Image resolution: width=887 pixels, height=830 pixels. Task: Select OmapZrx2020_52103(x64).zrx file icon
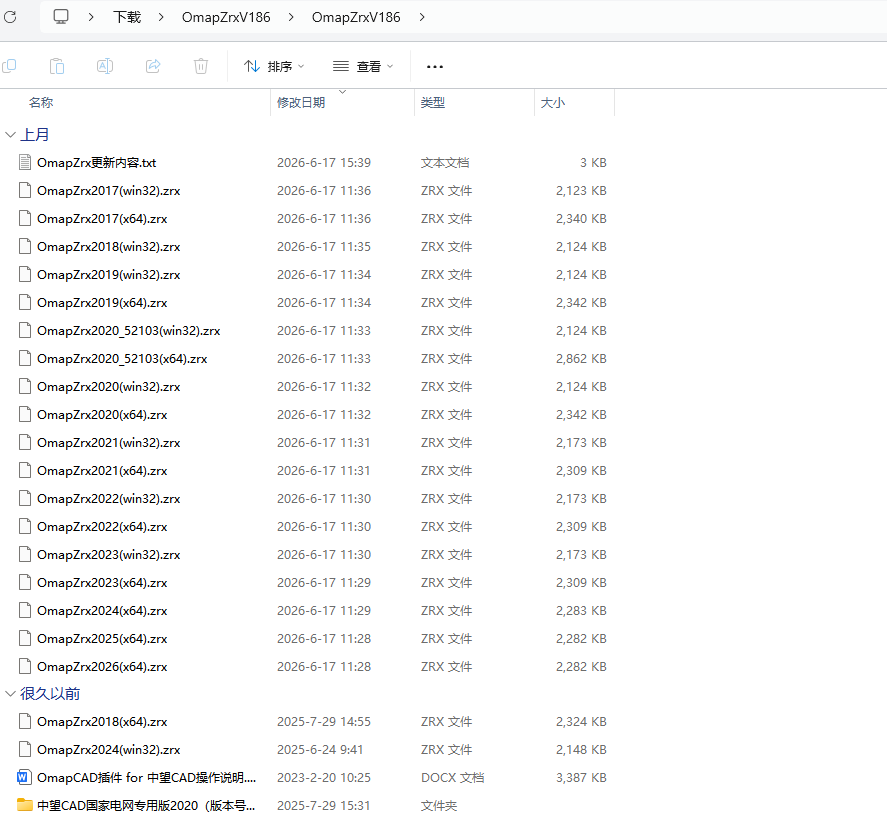coord(24,358)
